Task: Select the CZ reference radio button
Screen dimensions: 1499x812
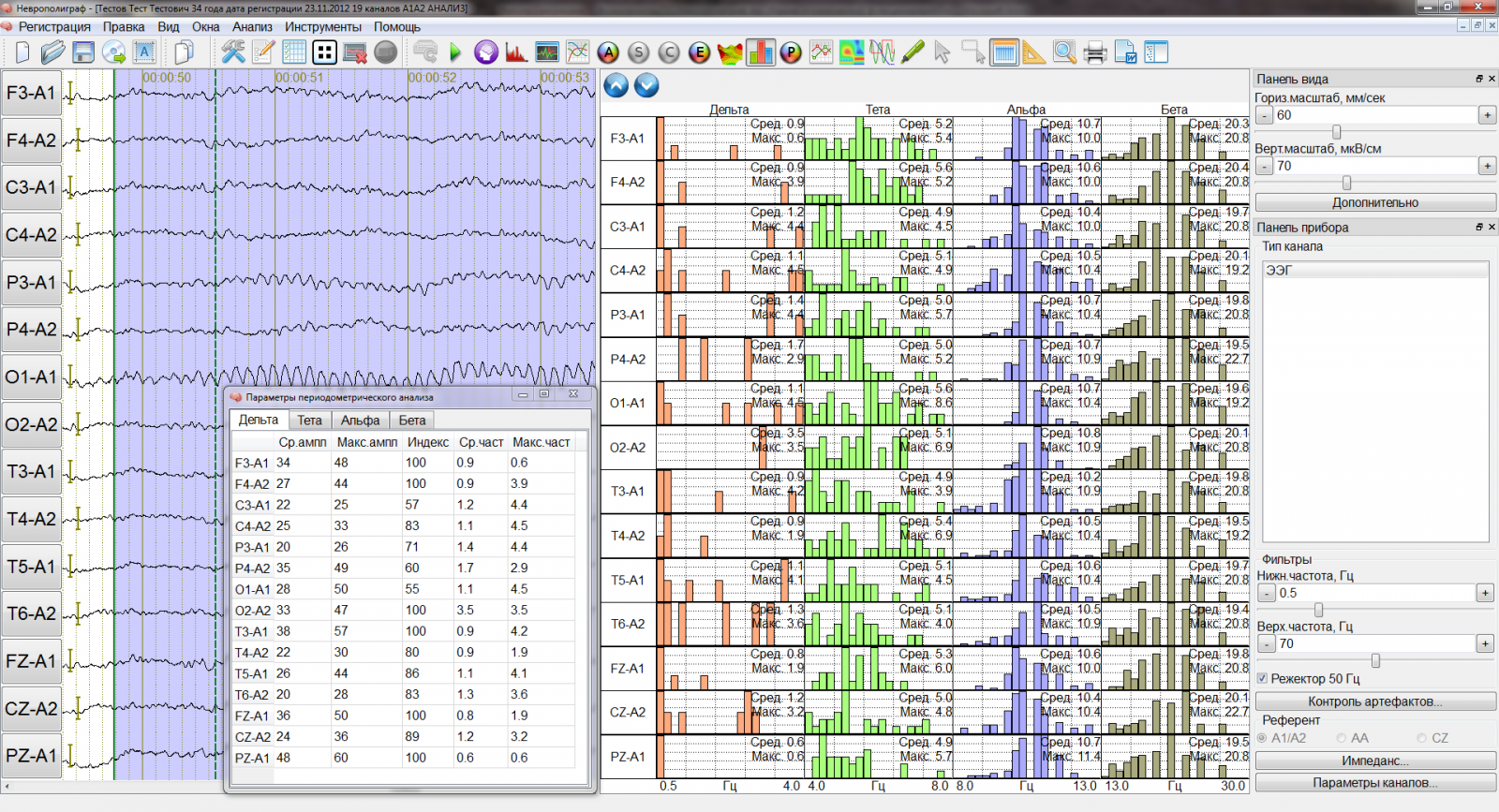Action: click(1422, 738)
